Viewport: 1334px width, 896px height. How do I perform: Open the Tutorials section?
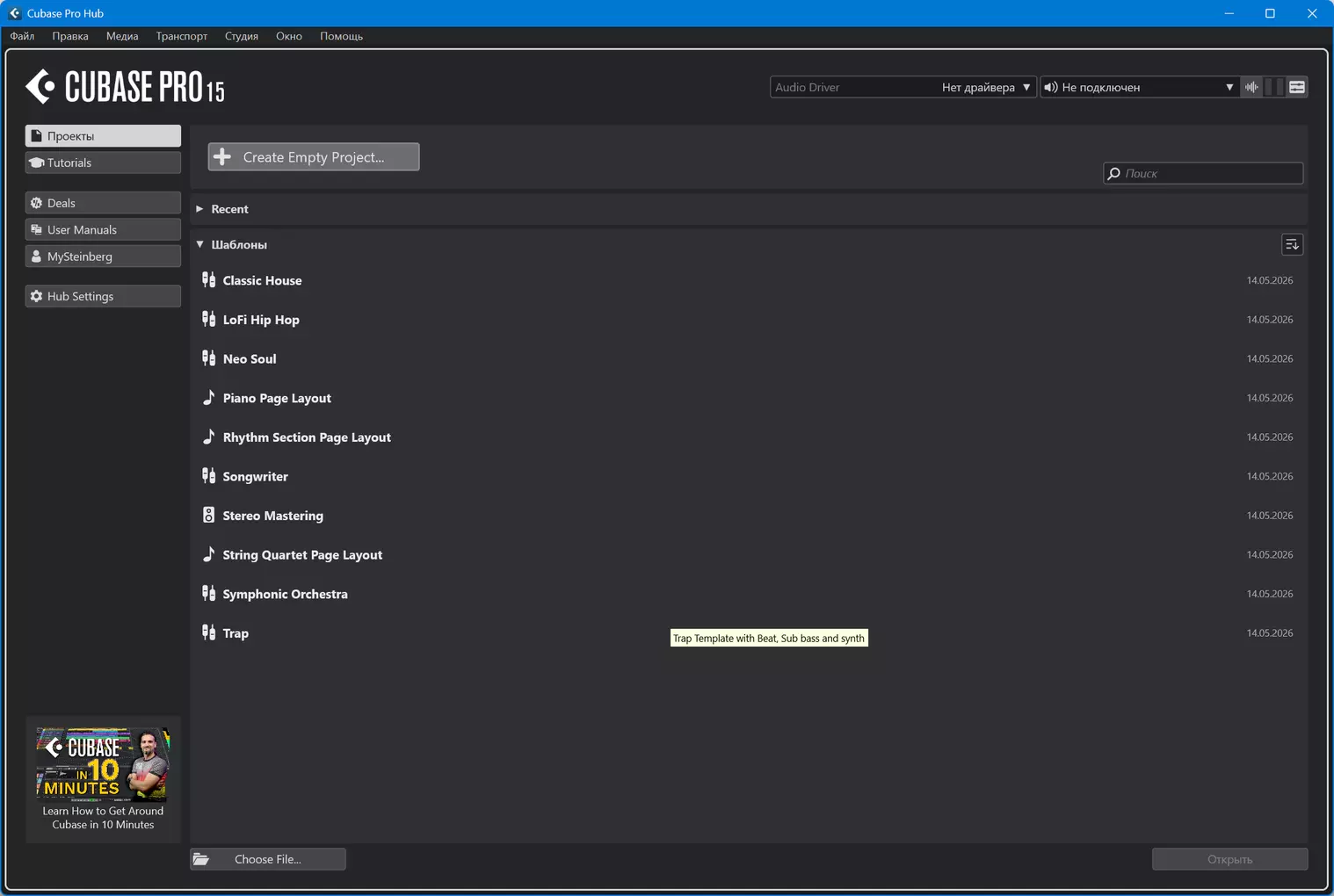tap(103, 163)
